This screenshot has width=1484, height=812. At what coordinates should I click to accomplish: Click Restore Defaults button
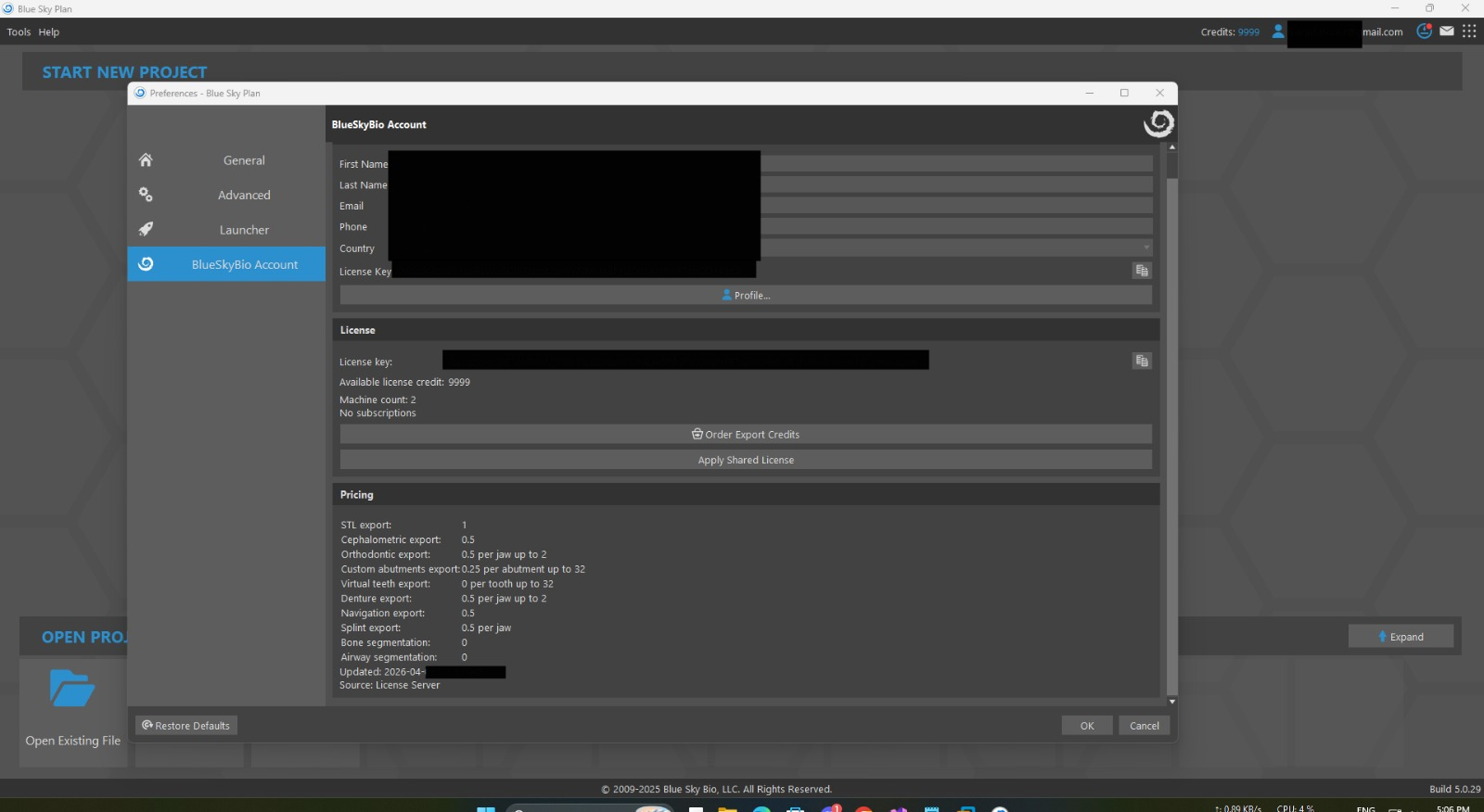[186, 726]
